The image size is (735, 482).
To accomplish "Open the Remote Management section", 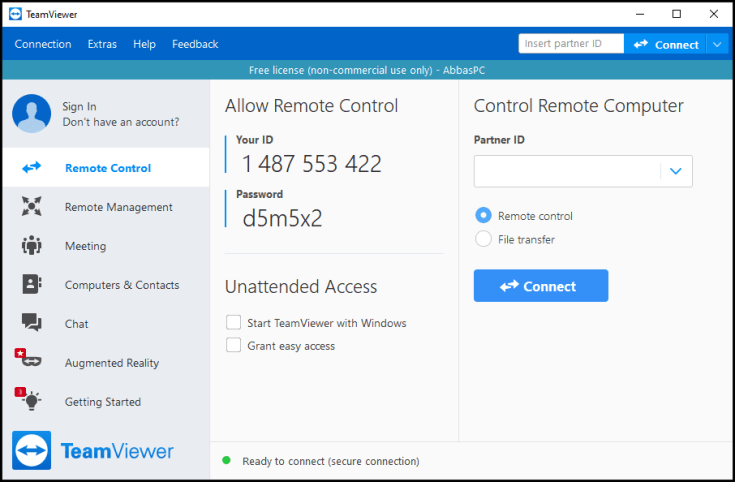I will (106, 207).
